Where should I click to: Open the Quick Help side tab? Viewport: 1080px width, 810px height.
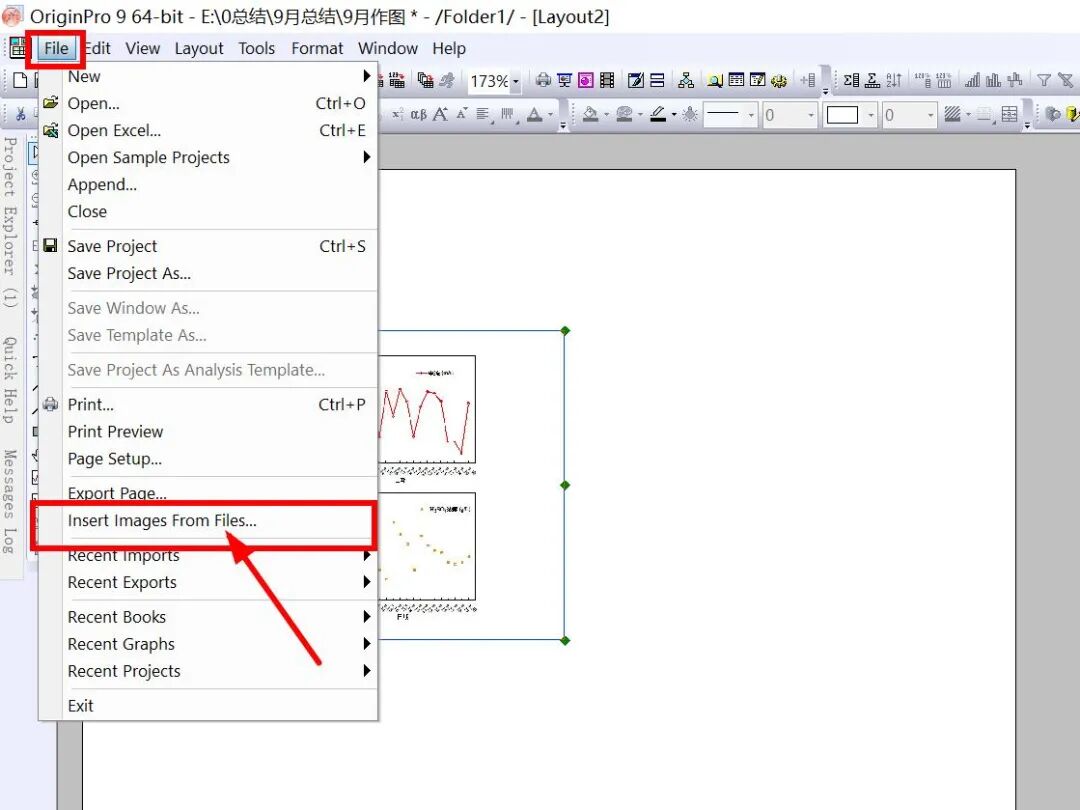[10, 380]
